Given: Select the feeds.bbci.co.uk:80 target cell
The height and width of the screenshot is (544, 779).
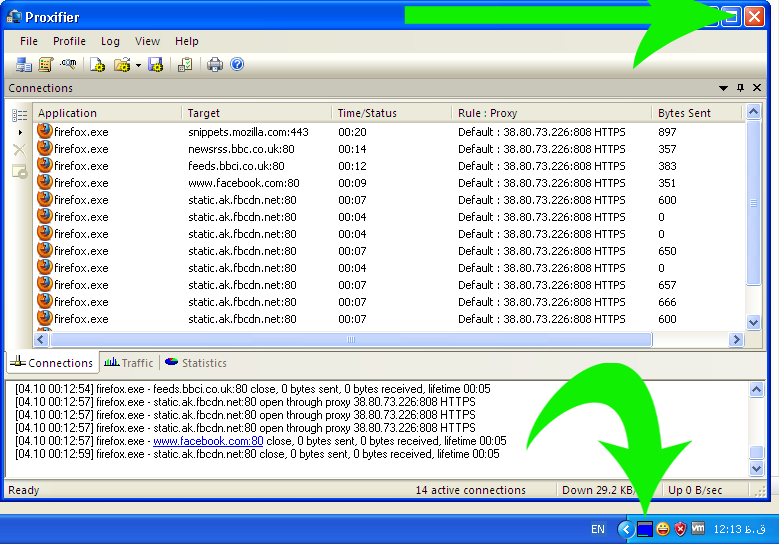Looking at the screenshot, I should pyautogui.click(x=236, y=166).
